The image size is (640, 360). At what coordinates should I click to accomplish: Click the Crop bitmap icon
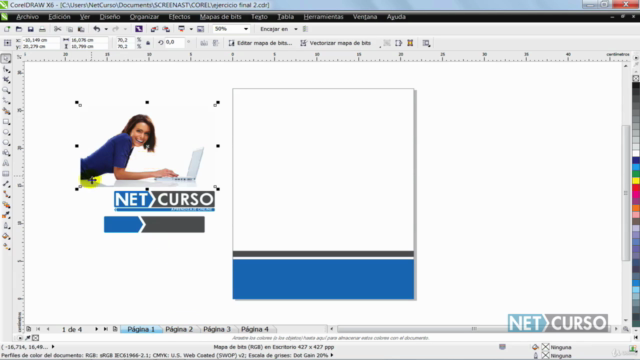[387, 43]
